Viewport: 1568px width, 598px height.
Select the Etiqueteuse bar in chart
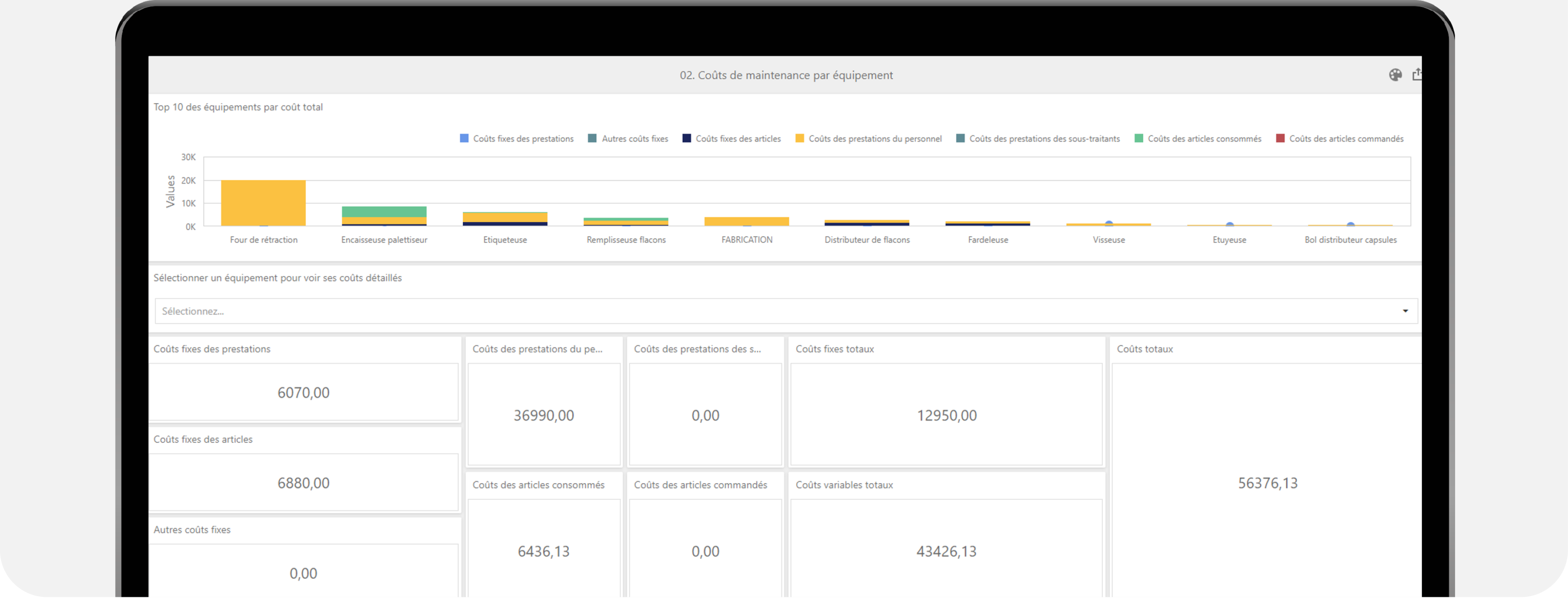505,218
